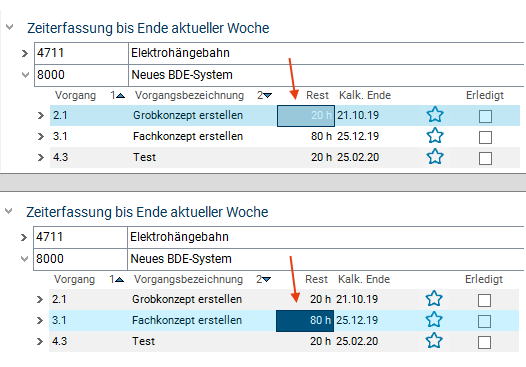
Task: Check Erledigt box for Test row in lower panel
Action: click(484, 343)
